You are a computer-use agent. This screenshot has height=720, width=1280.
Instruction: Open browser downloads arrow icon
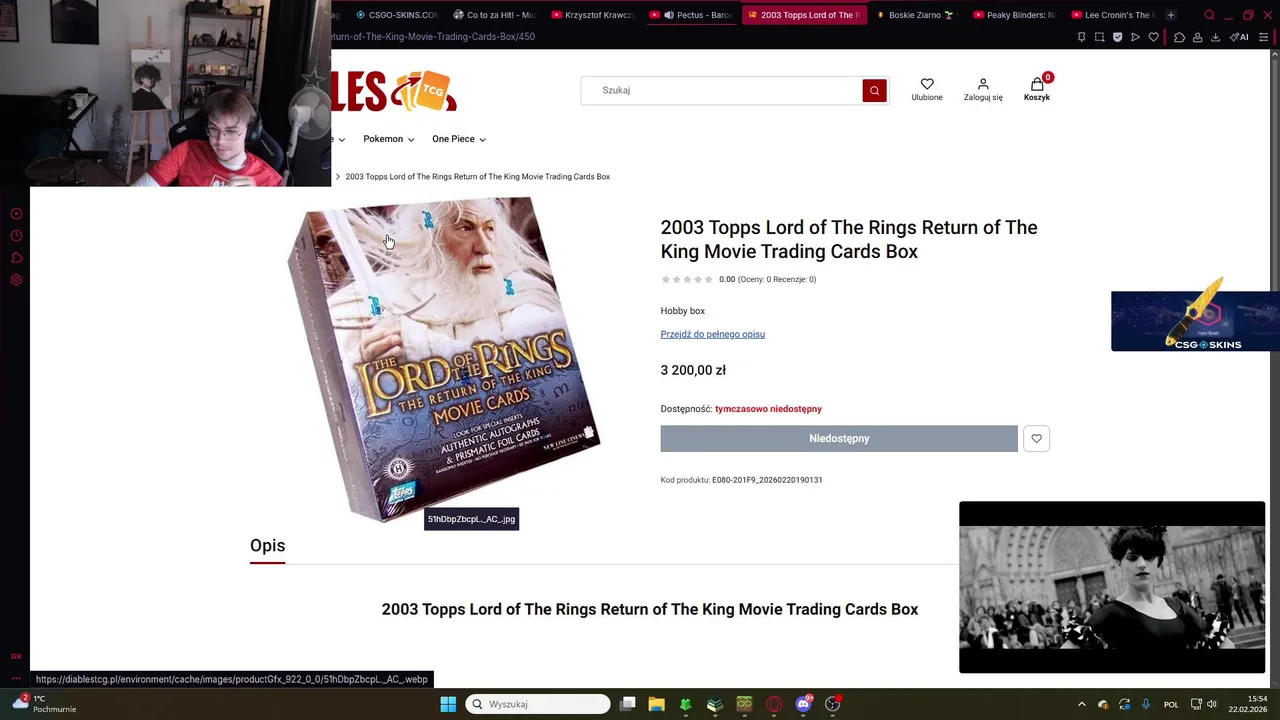click(1215, 37)
